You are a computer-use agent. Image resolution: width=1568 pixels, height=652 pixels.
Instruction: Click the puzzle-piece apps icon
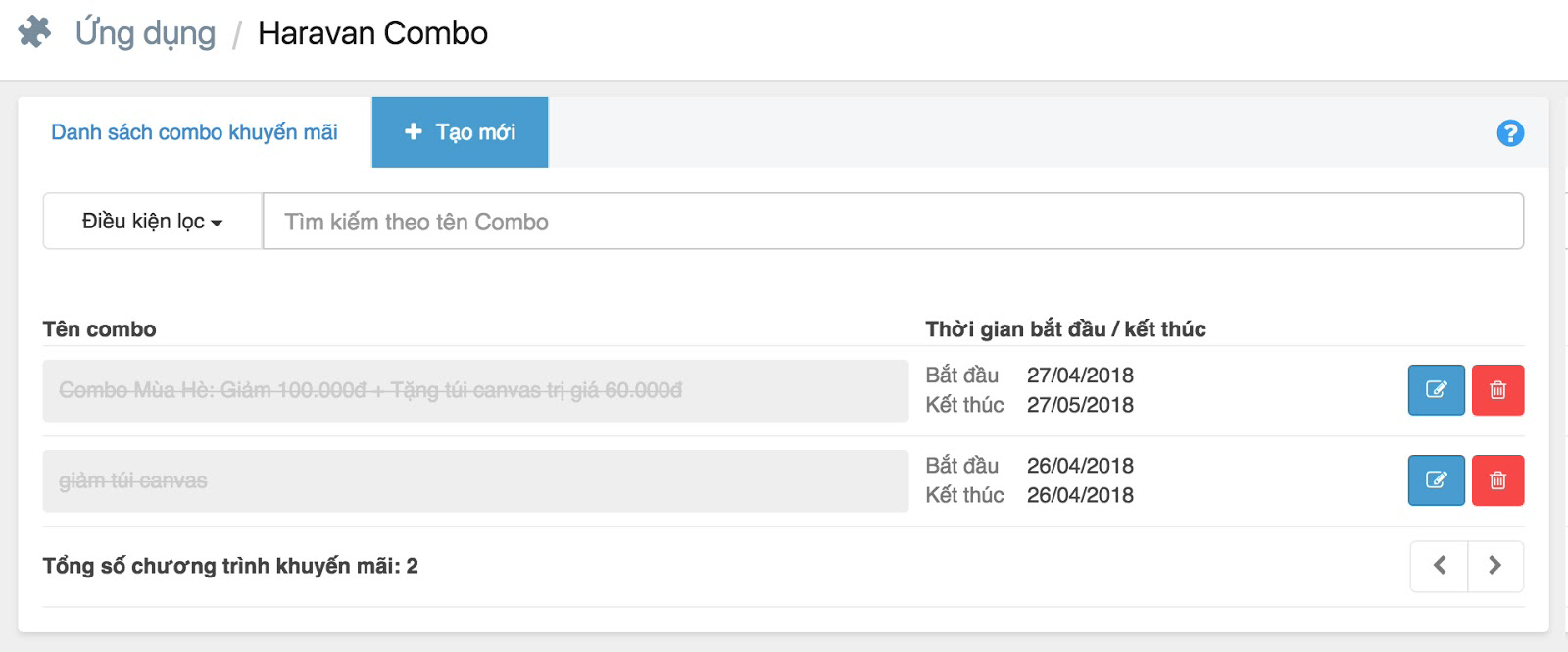tap(34, 31)
